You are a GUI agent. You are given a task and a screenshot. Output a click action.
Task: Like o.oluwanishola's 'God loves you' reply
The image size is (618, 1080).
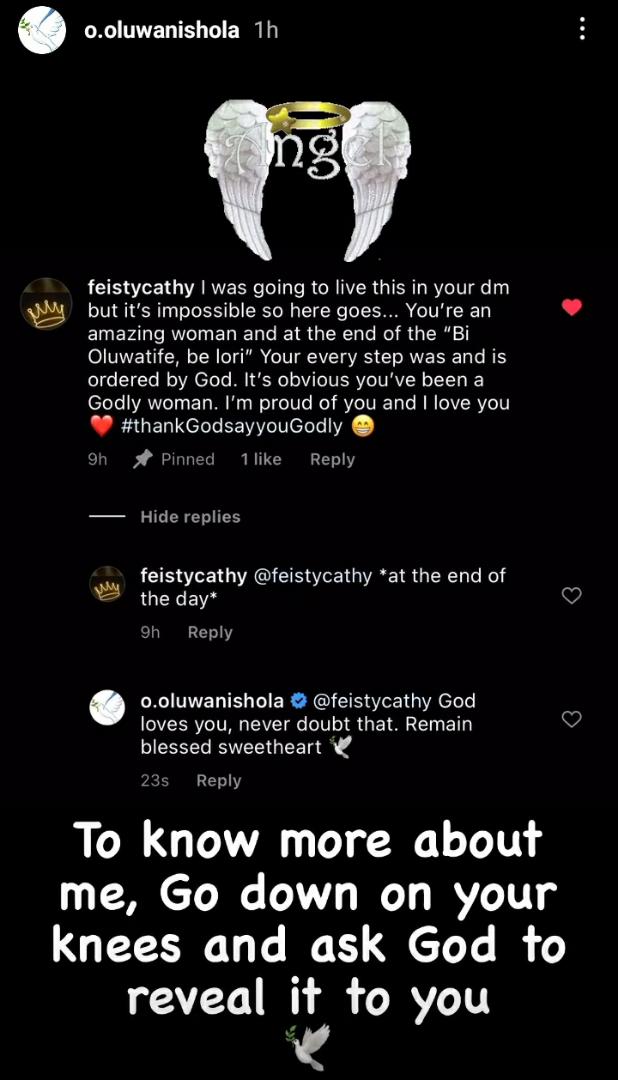(572, 719)
